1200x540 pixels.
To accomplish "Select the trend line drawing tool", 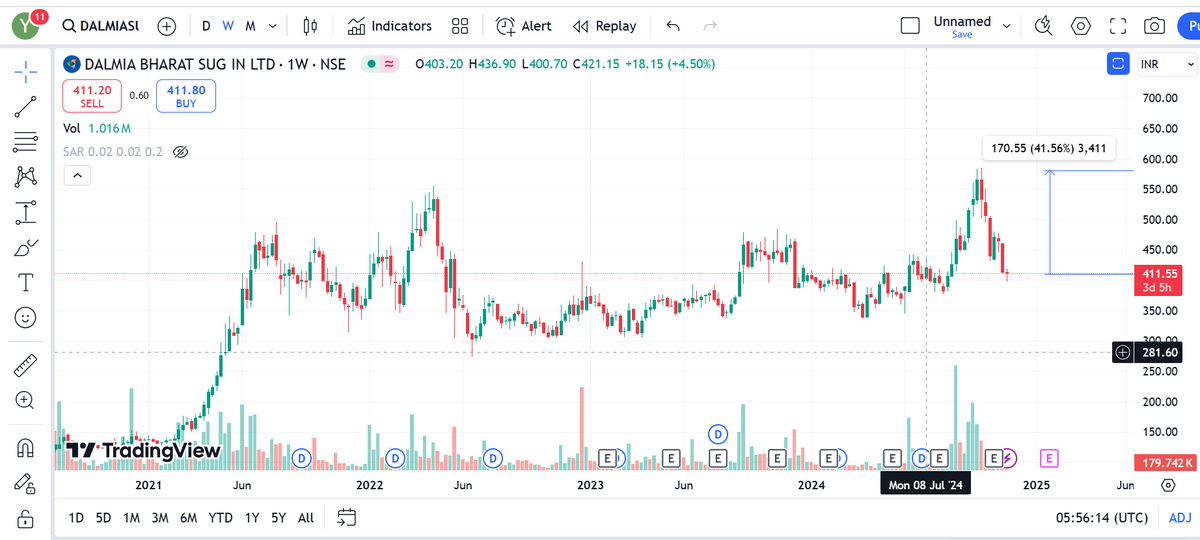I will (x=25, y=105).
